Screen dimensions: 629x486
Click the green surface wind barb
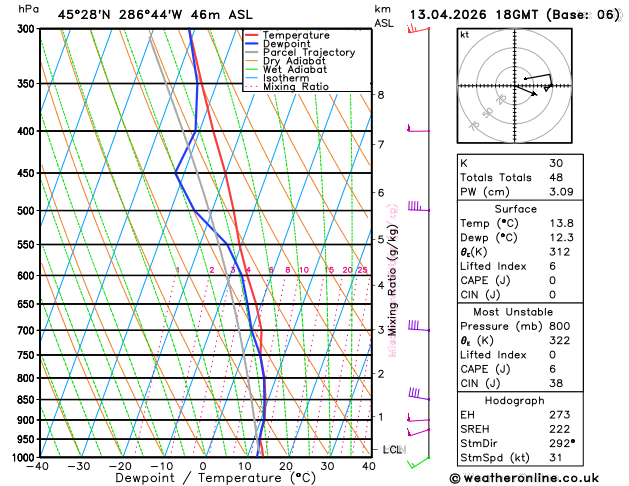point(418,462)
